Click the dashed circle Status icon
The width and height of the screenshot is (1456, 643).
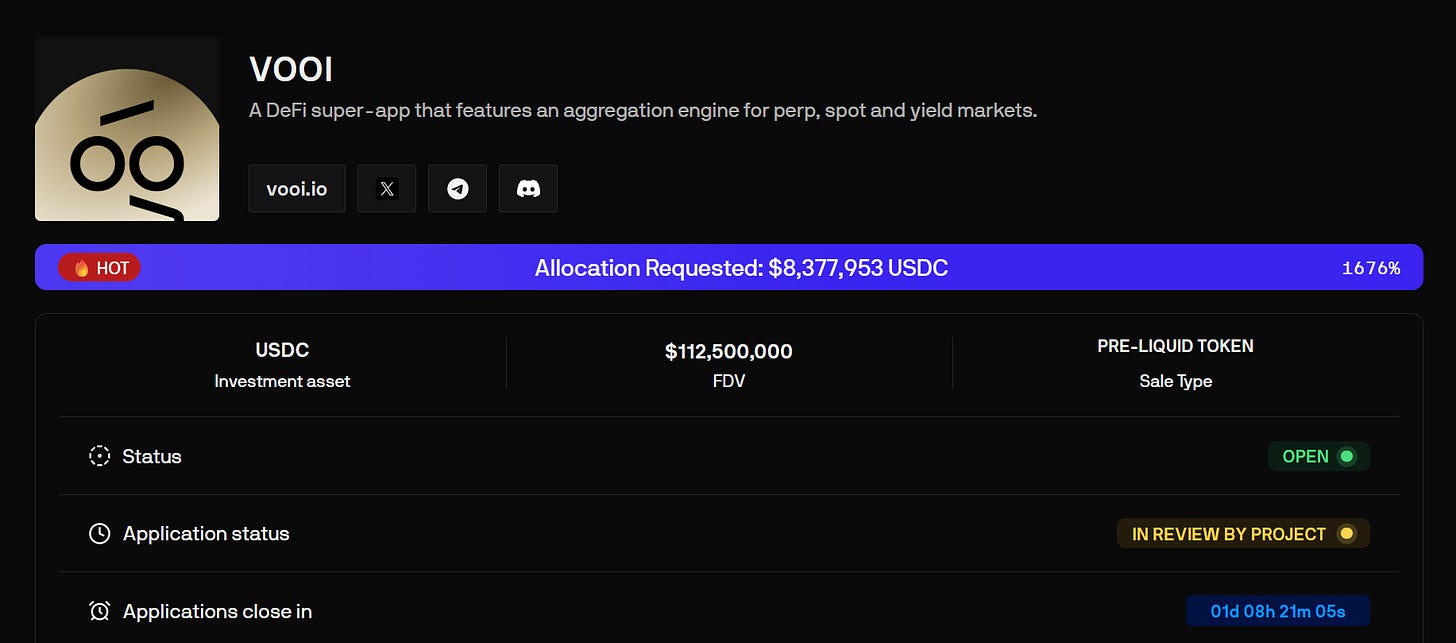click(99, 456)
